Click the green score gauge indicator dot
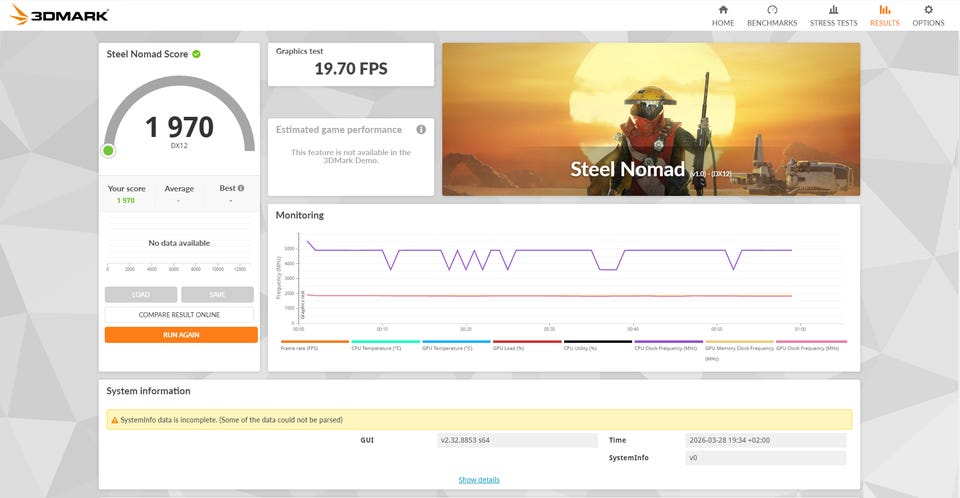 click(x=108, y=150)
